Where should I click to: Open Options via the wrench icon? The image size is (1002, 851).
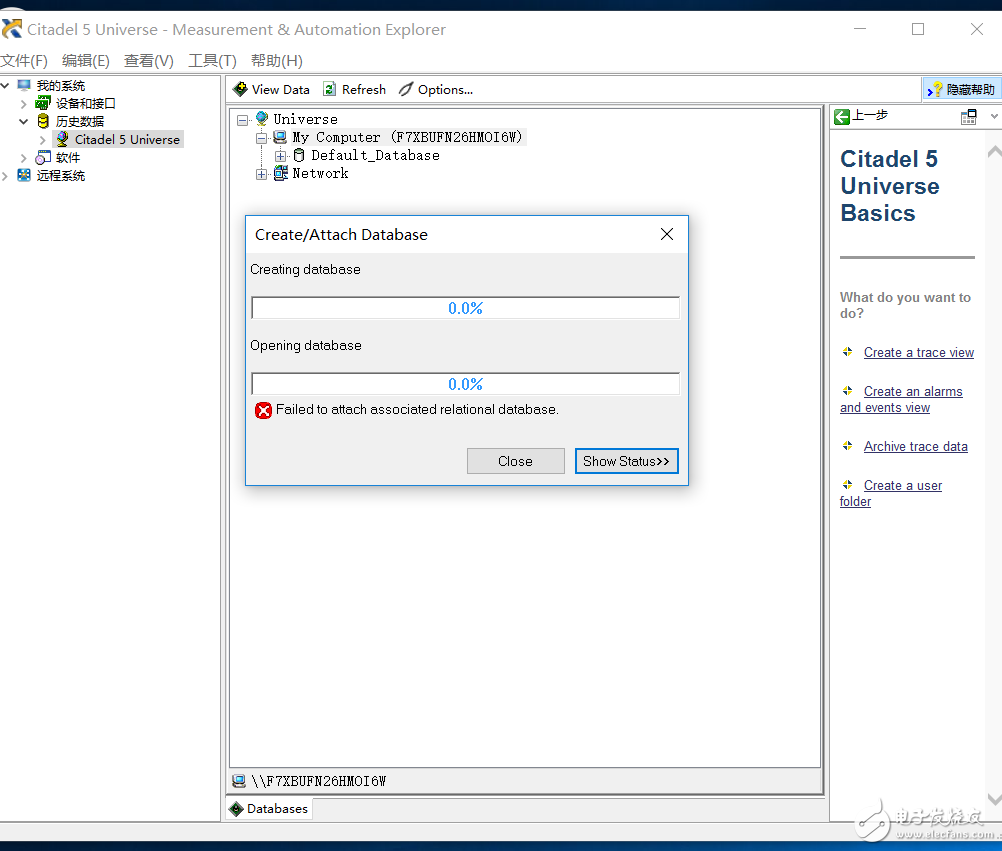pos(406,89)
